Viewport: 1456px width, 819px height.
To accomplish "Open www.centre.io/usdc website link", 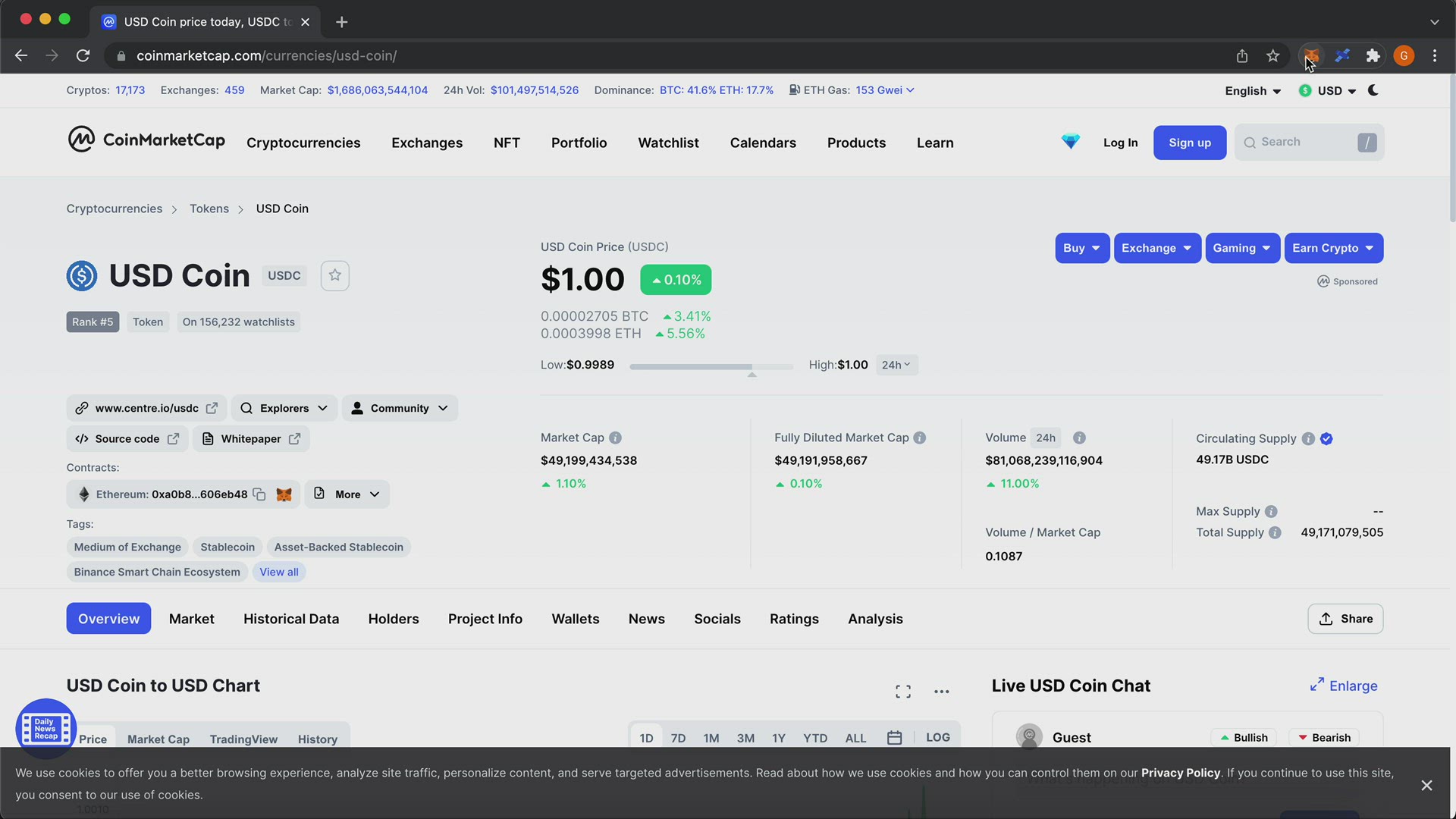I will point(146,408).
